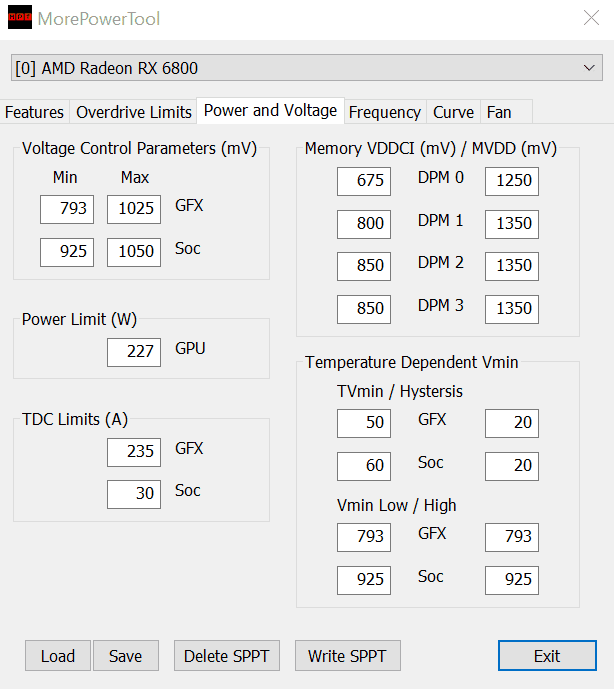Screen dimensions: 614x689
Task: Open the Curve tab
Action: point(453,112)
